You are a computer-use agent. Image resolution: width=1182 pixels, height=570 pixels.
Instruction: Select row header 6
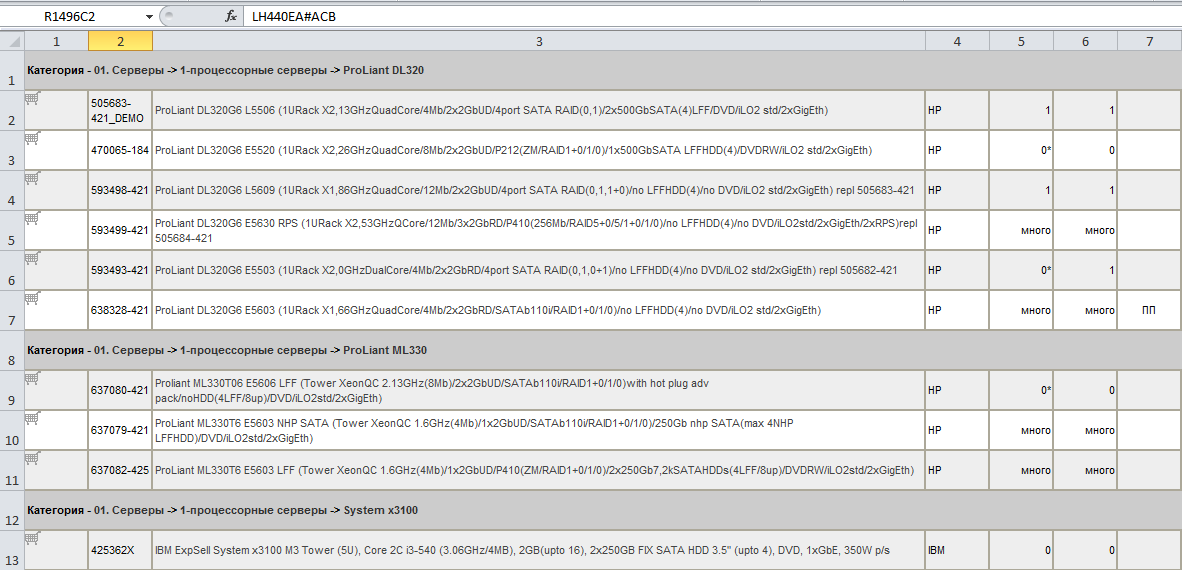click(x=12, y=271)
